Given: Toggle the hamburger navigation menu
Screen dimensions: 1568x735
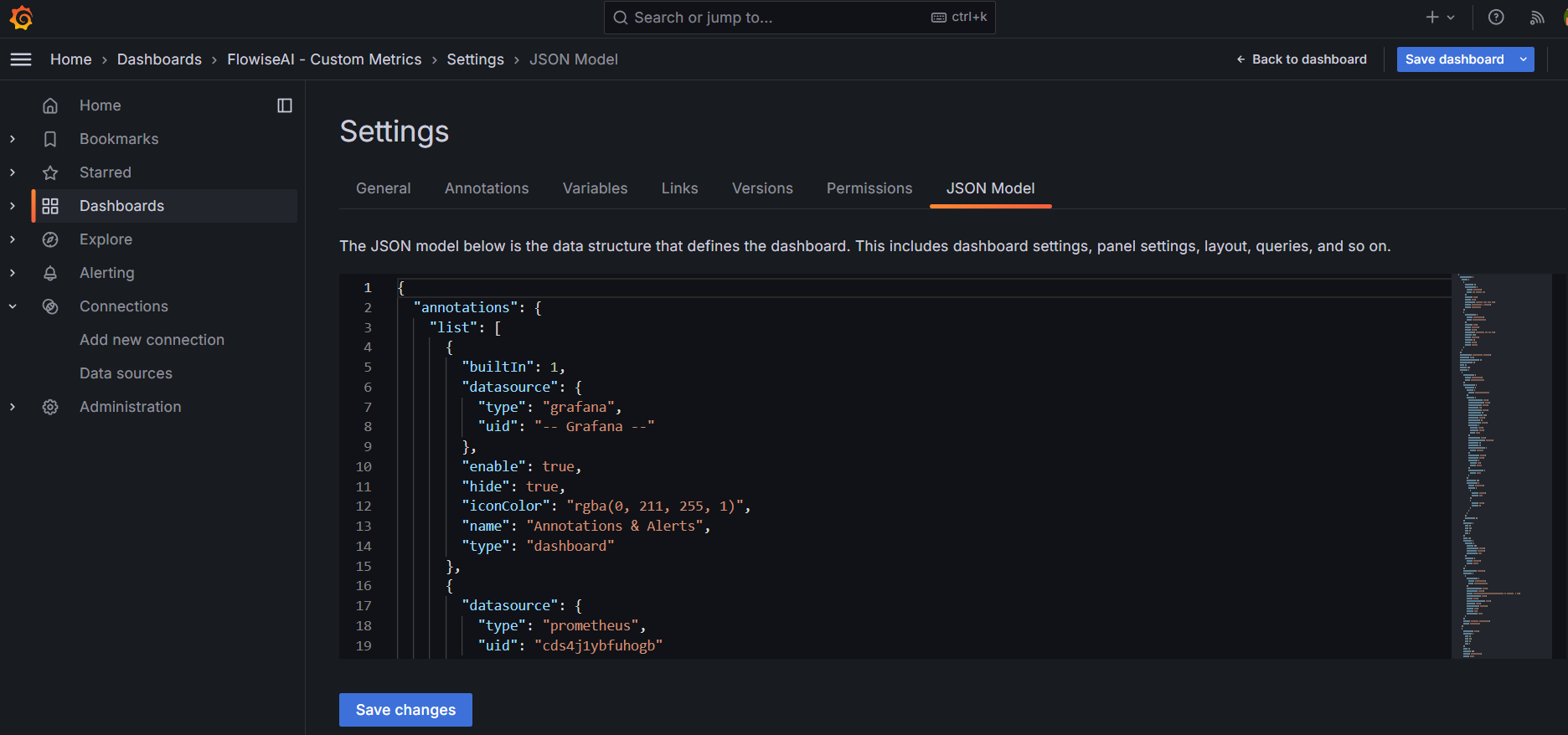Looking at the screenshot, I should [x=21, y=59].
